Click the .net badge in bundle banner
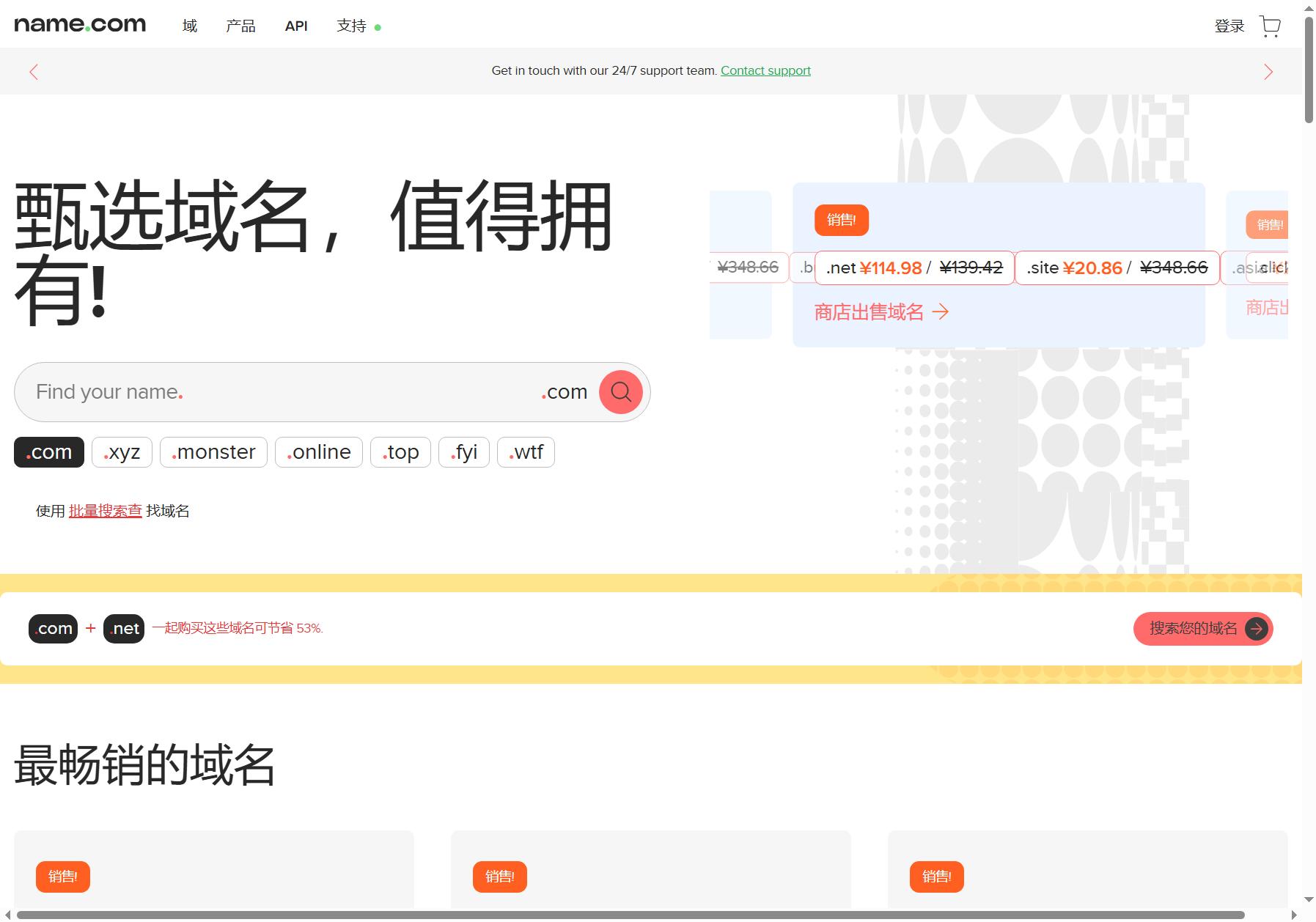 (x=124, y=629)
